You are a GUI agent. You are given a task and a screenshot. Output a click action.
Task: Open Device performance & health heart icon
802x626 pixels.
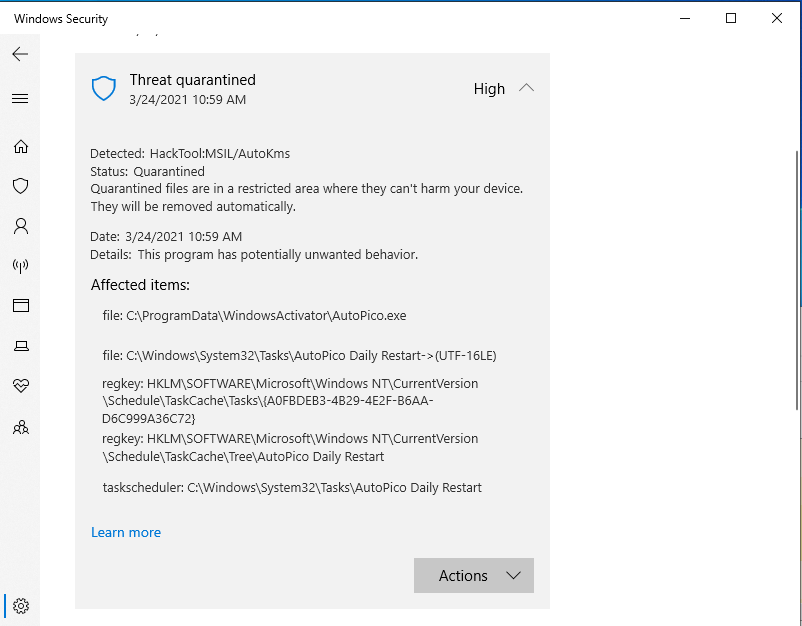coord(20,386)
